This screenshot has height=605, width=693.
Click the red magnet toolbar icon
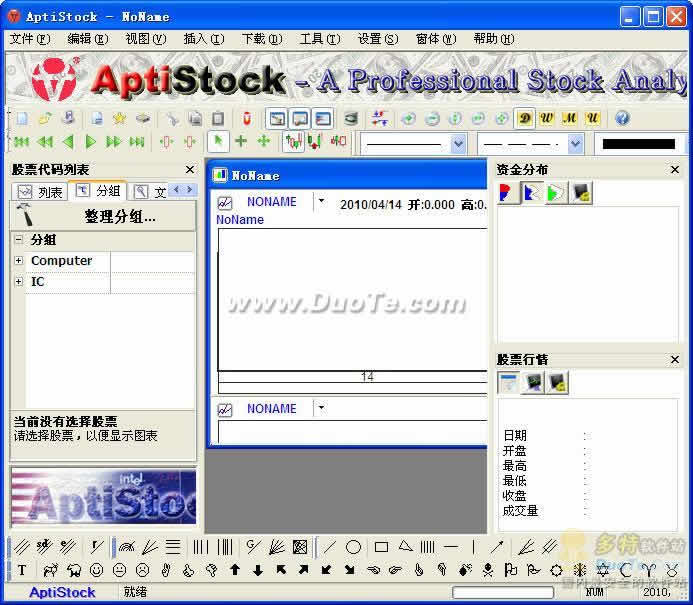click(x=247, y=118)
